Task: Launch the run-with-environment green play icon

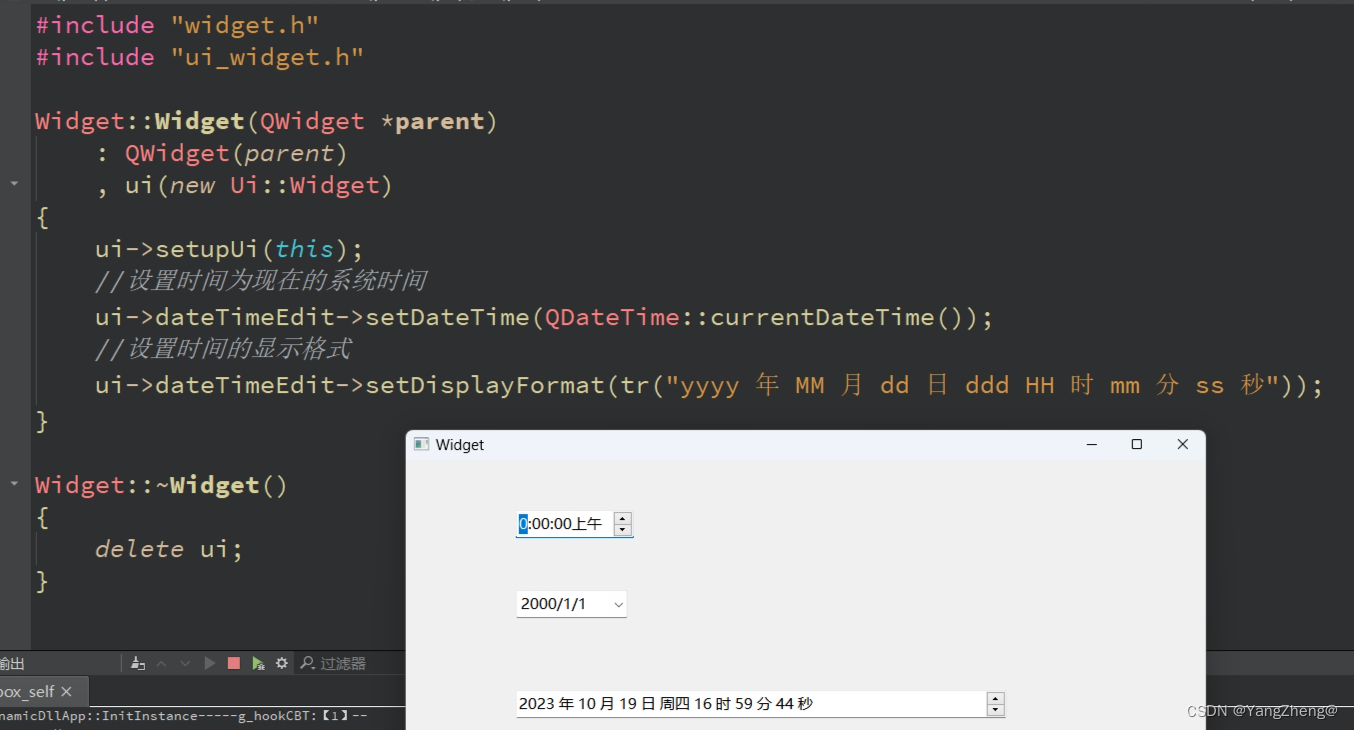Action: (258, 663)
